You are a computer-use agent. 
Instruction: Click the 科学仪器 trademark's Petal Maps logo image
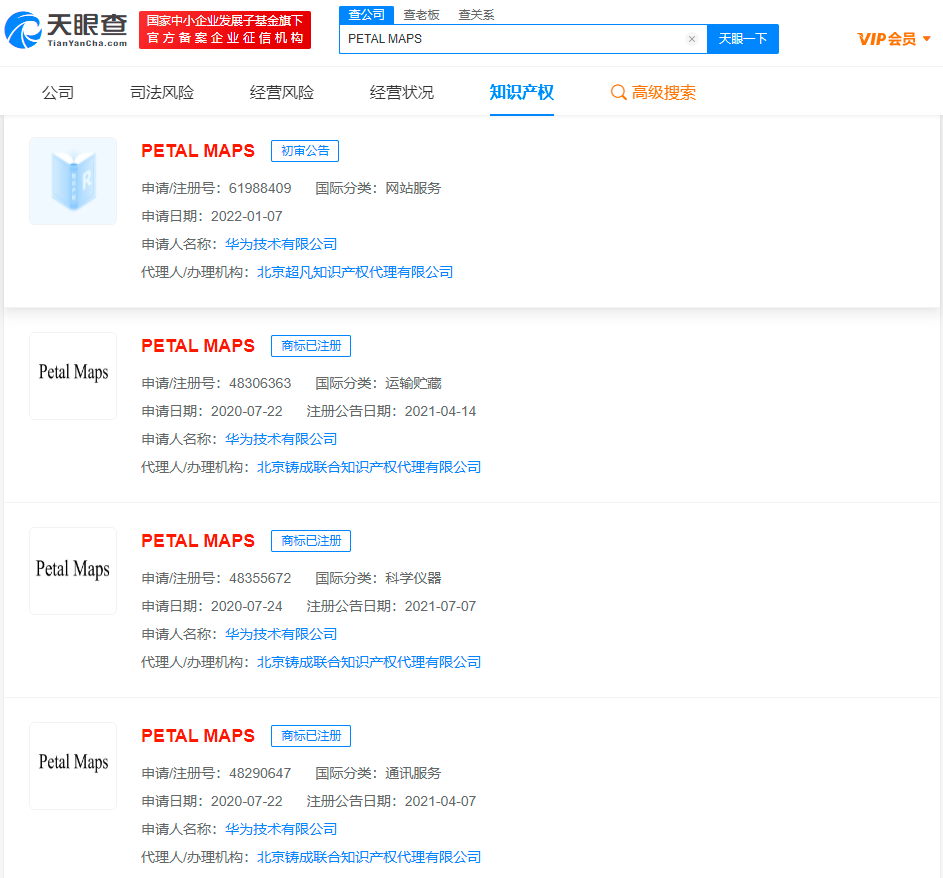pos(72,570)
